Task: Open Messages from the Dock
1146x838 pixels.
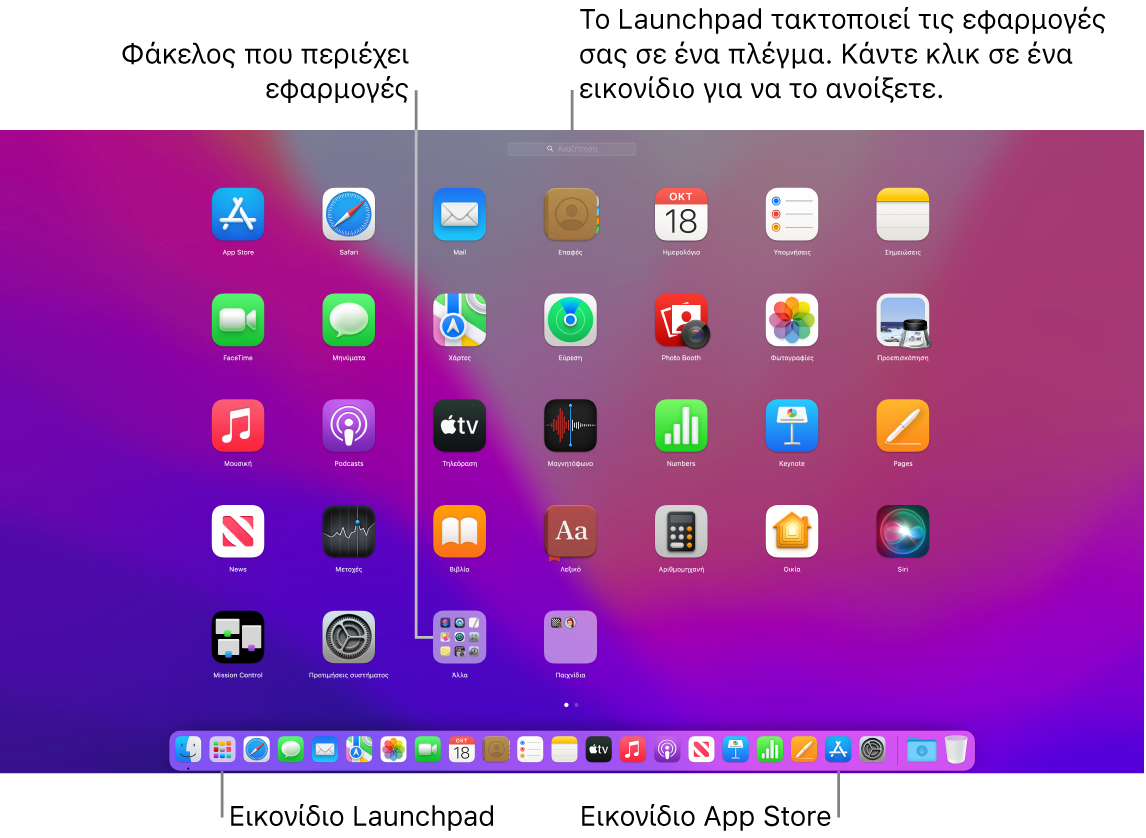Action: point(291,750)
